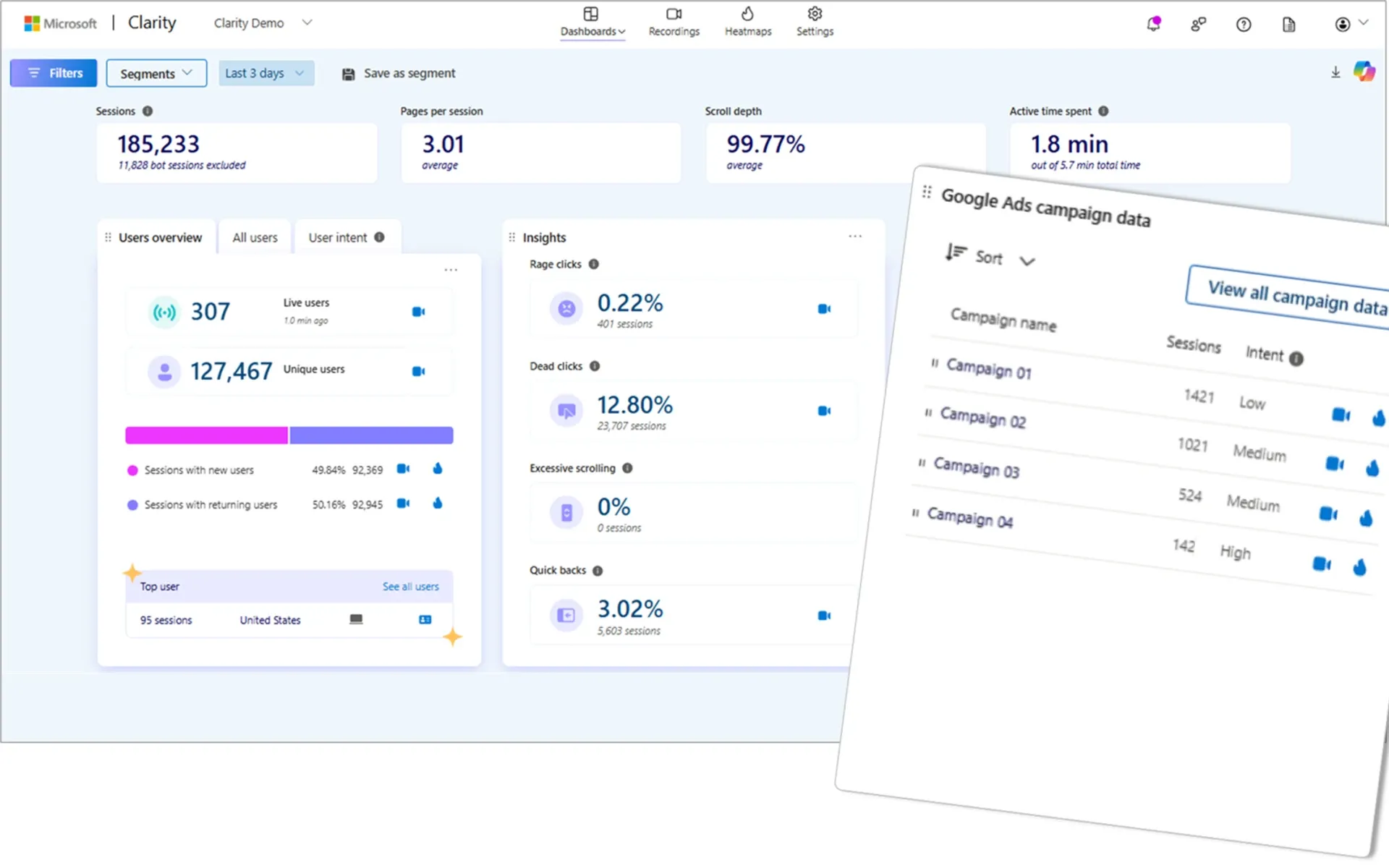Expand the Segments dropdown filter
This screenshot has height=868, width=1389.
[156, 73]
